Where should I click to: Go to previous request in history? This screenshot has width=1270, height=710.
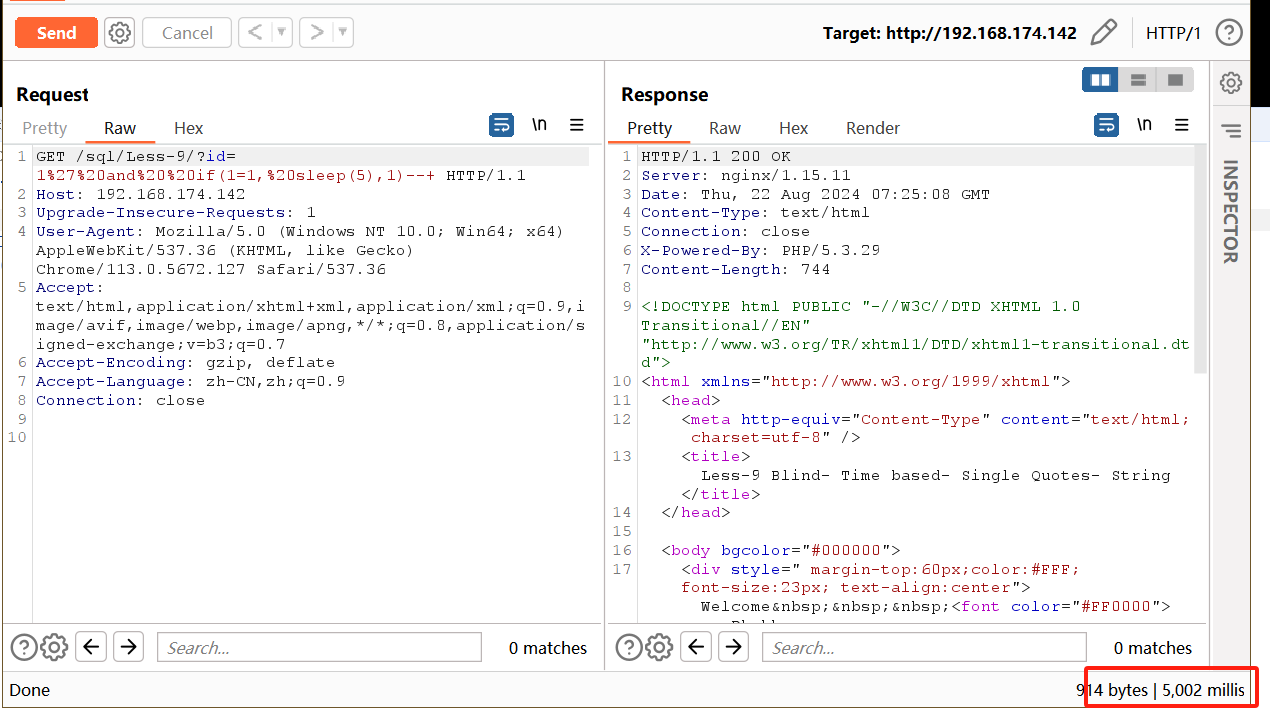[255, 33]
